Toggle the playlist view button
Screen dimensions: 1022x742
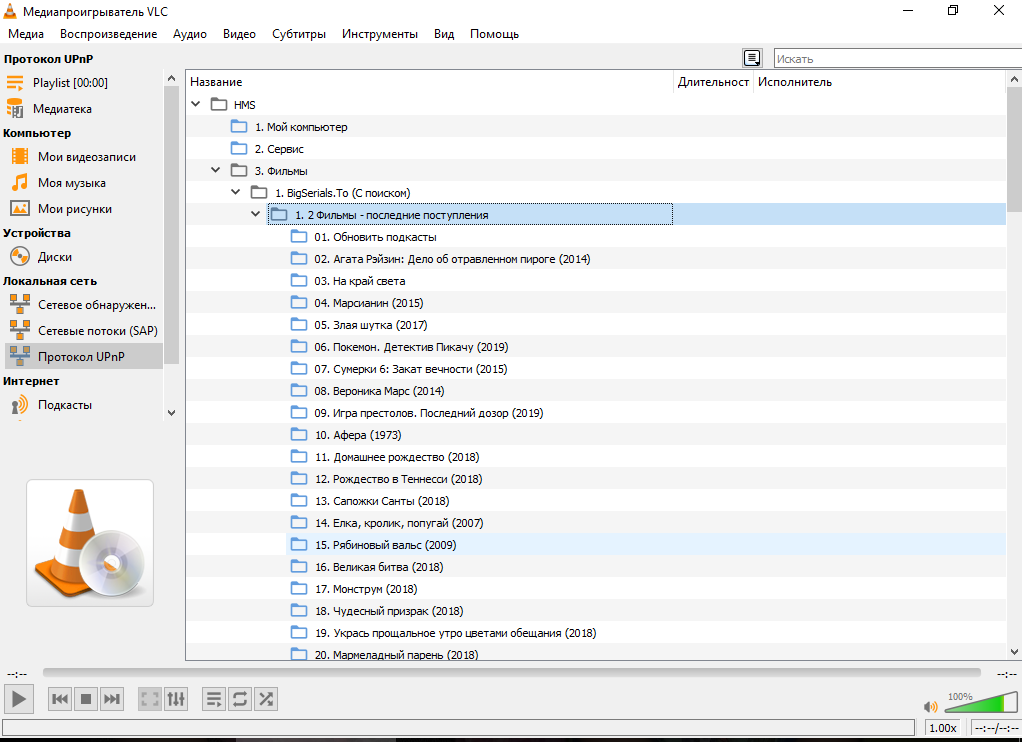pos(213,699)
